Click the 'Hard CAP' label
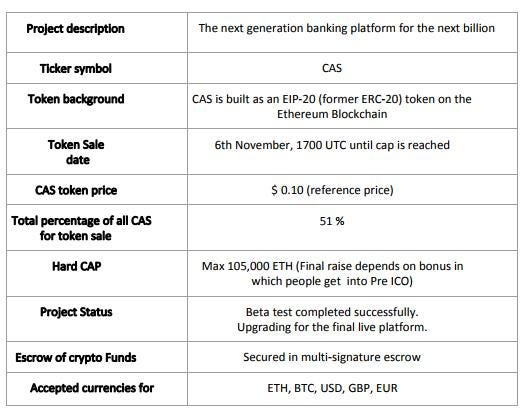 point(77,266)
